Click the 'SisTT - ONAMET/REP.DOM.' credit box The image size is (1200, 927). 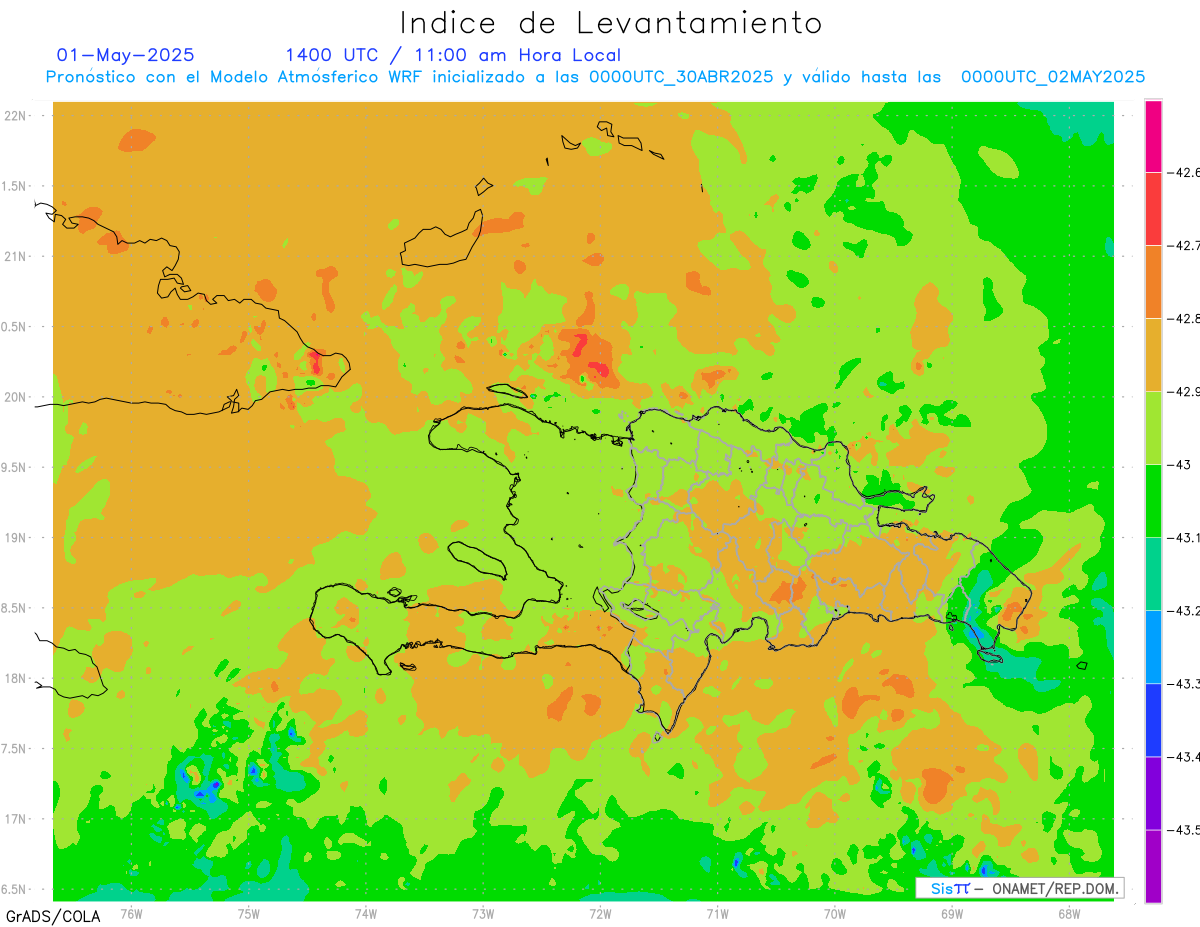coord(1019,888)
